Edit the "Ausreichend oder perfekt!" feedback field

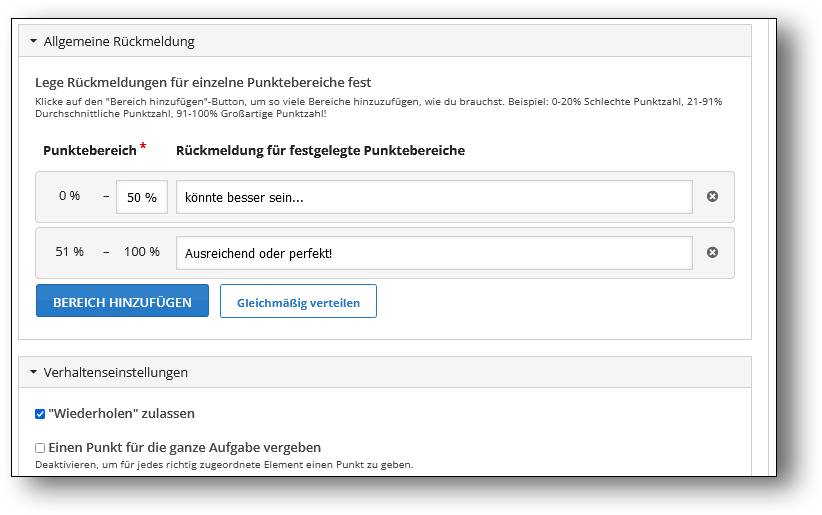pyautogui.click(x=434, y=253)
